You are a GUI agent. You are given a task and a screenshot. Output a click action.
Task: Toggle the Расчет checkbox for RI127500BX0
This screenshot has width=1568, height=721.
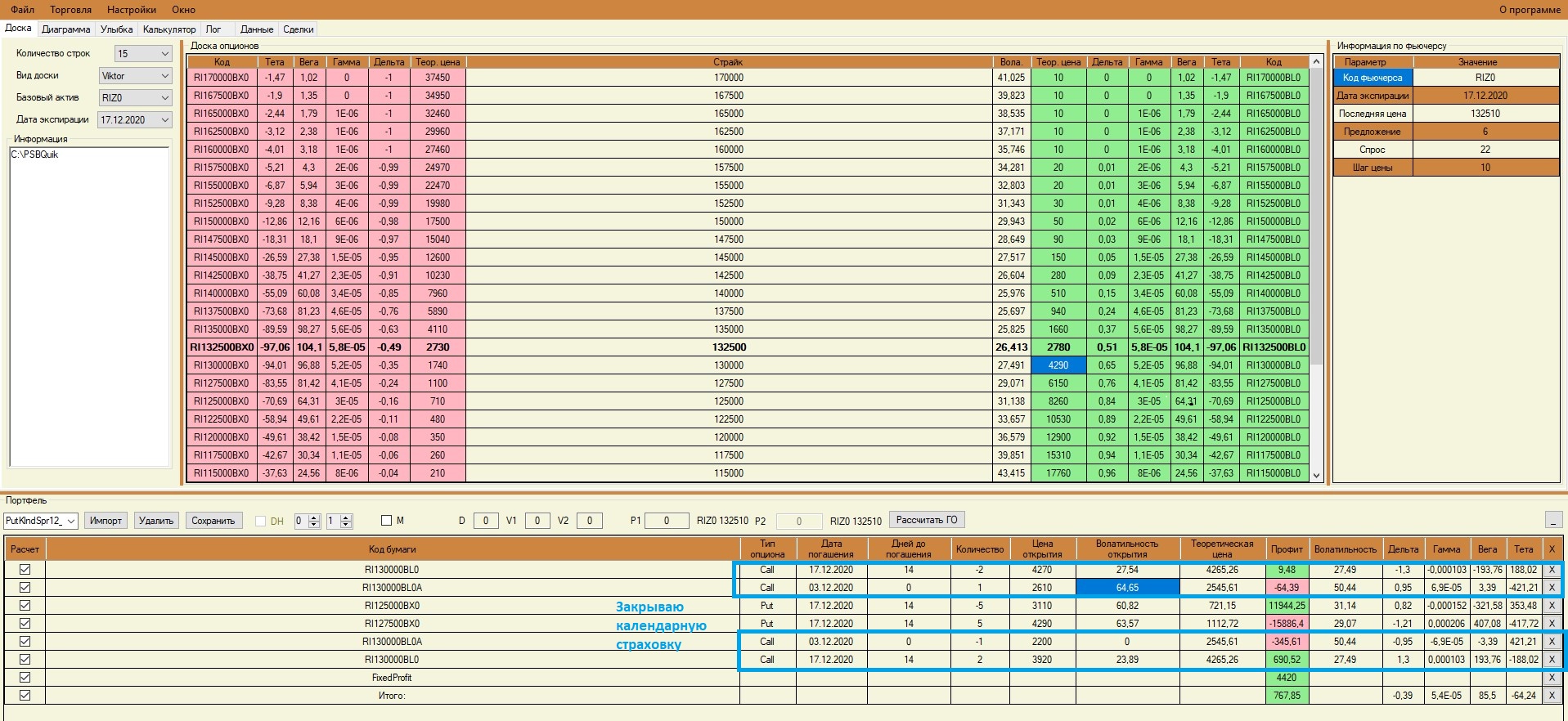[25, 624]
